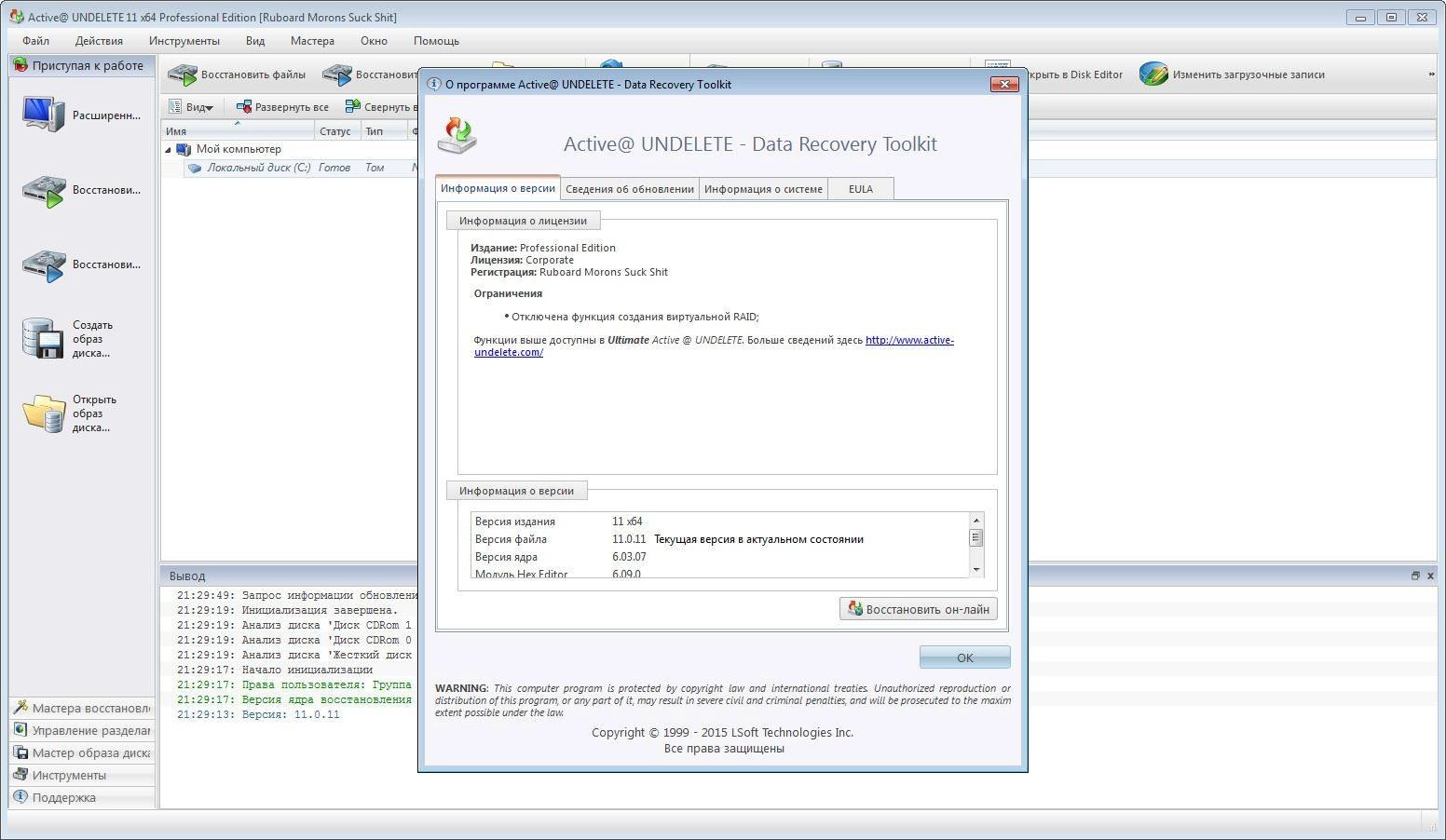Click the restore output panel icon

coord(1415,576)
